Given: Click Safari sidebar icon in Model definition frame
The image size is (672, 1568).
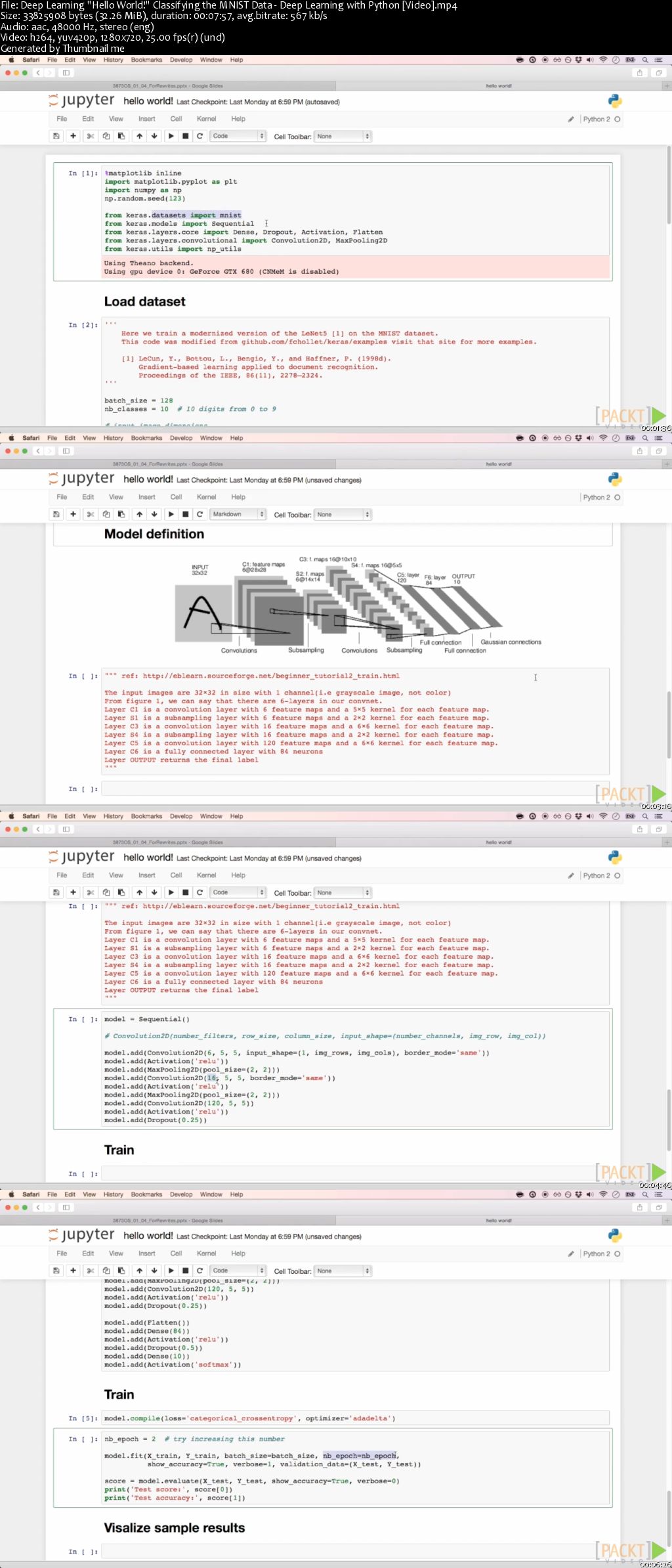Looking at the screenshot, I should [x=66, y=451].
